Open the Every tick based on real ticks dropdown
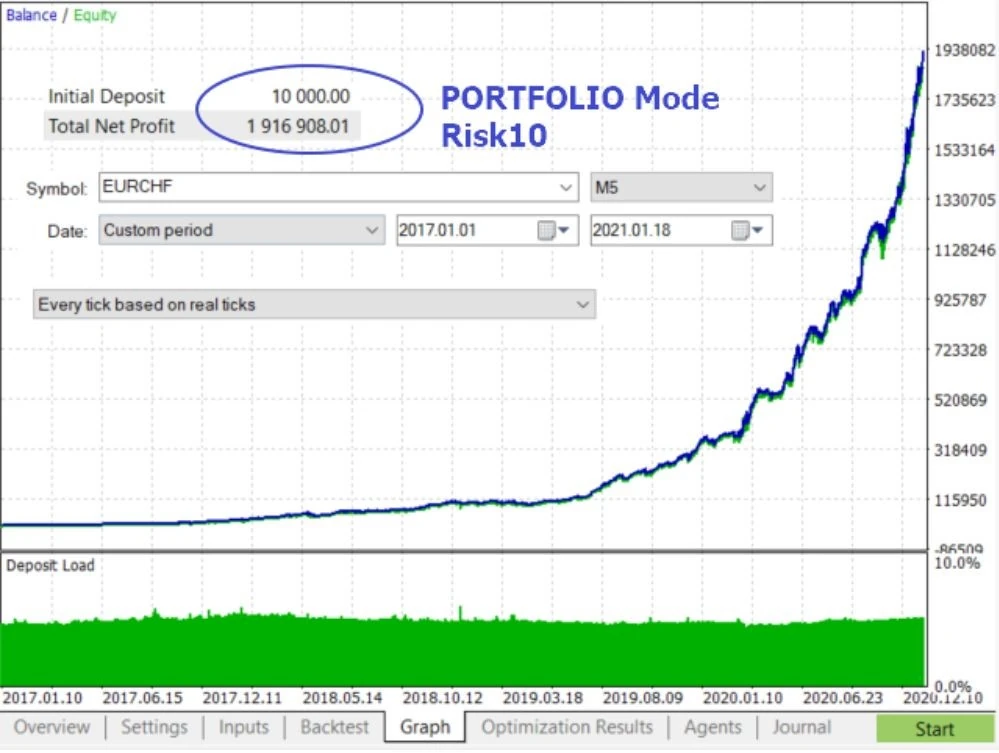999x753 pixels. 314,305
